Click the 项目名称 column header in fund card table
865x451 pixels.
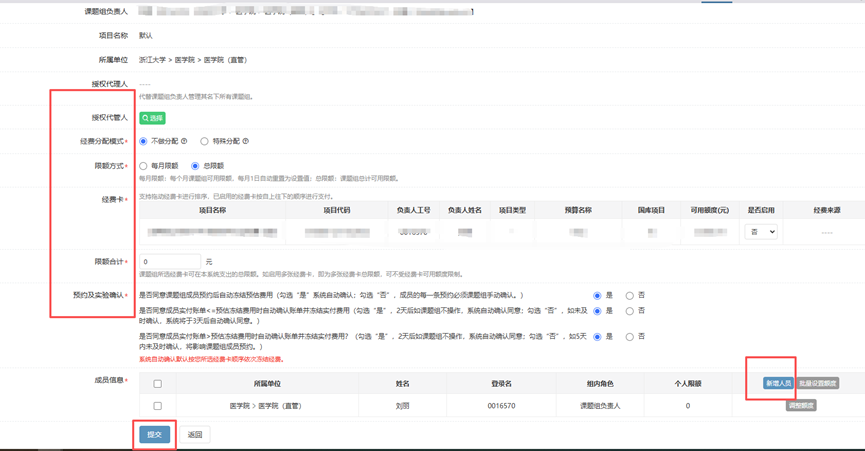click(x=212, y=211)
